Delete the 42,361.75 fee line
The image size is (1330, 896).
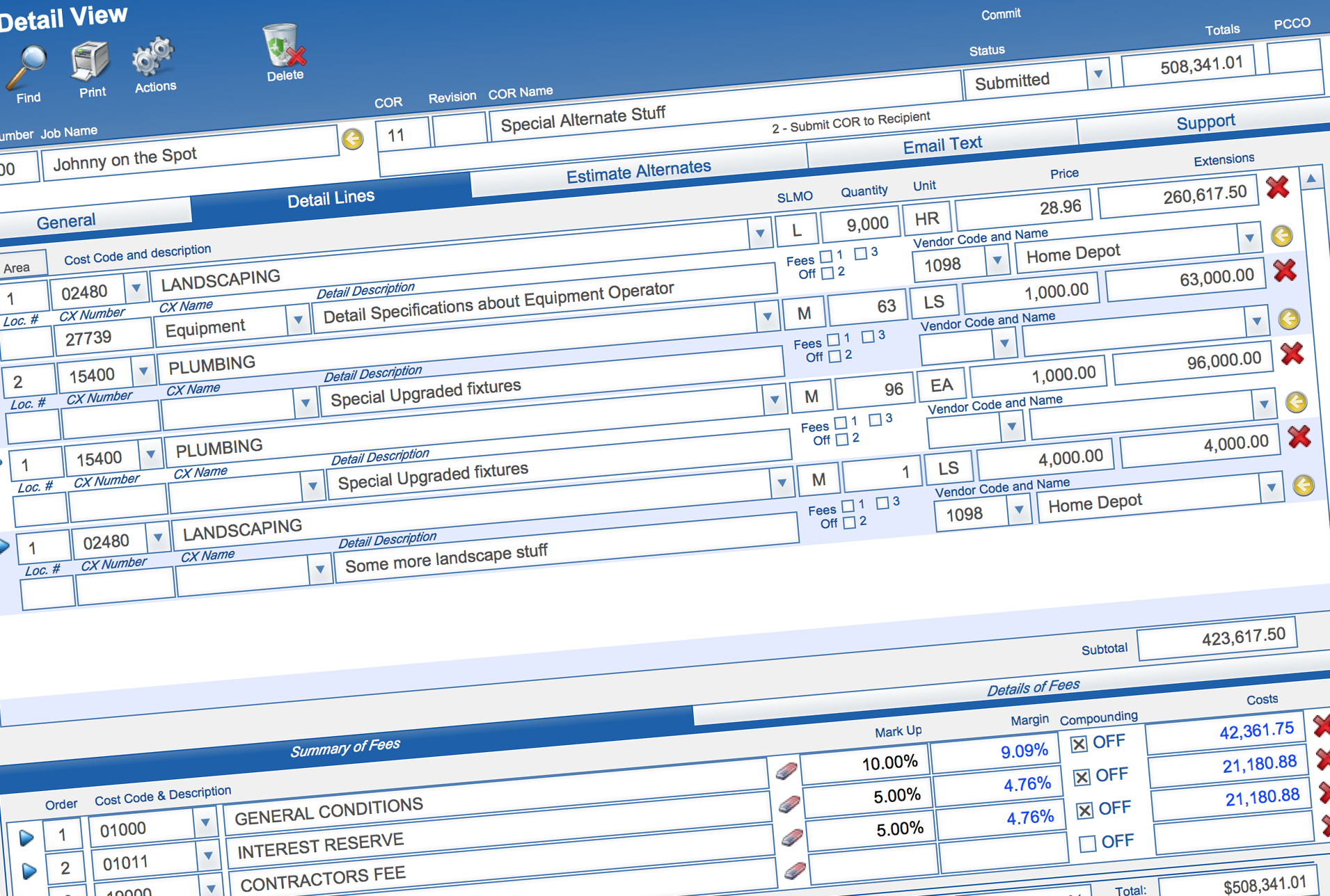tap(1321, 726)
